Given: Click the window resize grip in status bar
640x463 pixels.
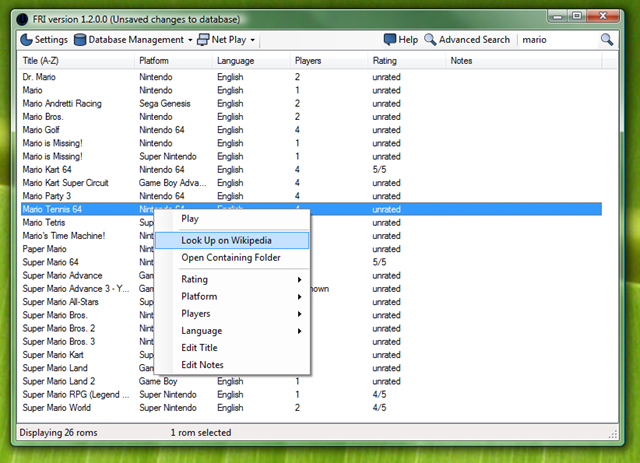Looking at the screenshot, I should click(613, 435).
